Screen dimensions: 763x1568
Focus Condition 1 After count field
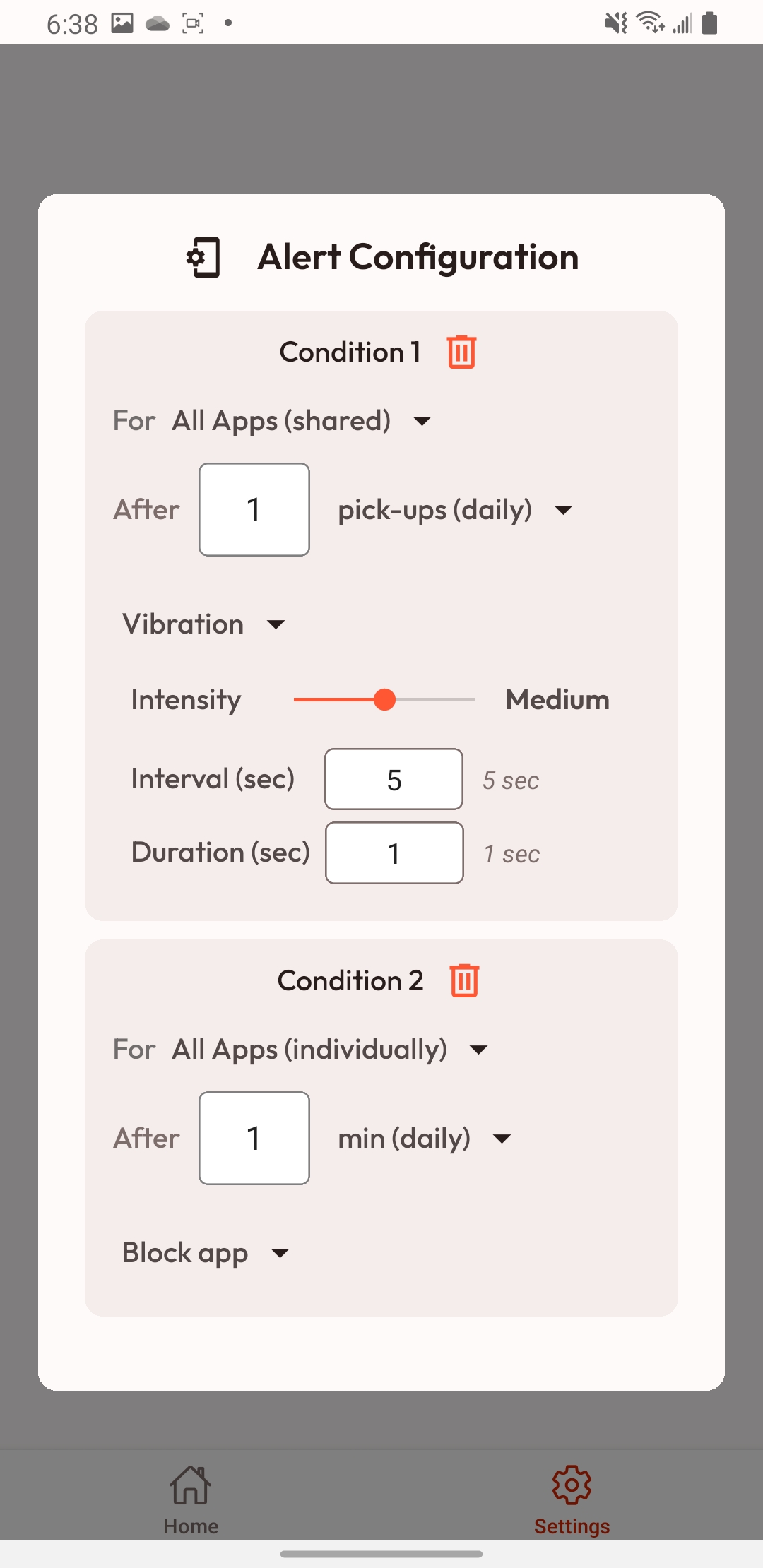254,509
